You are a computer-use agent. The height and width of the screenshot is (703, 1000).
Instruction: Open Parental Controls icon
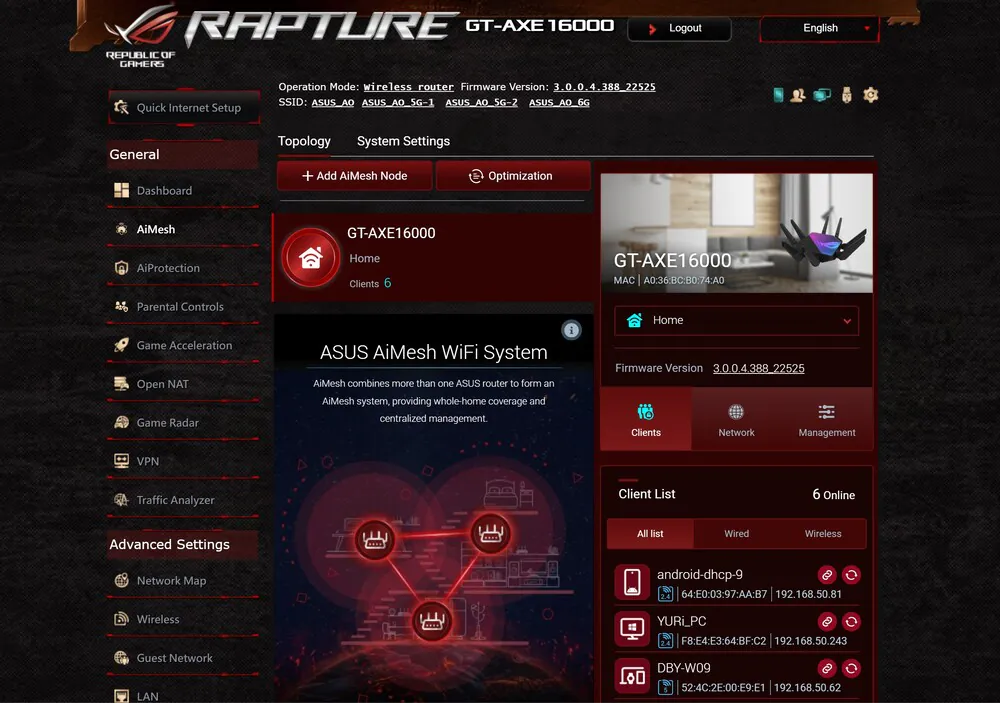click(x=121, y=306)
